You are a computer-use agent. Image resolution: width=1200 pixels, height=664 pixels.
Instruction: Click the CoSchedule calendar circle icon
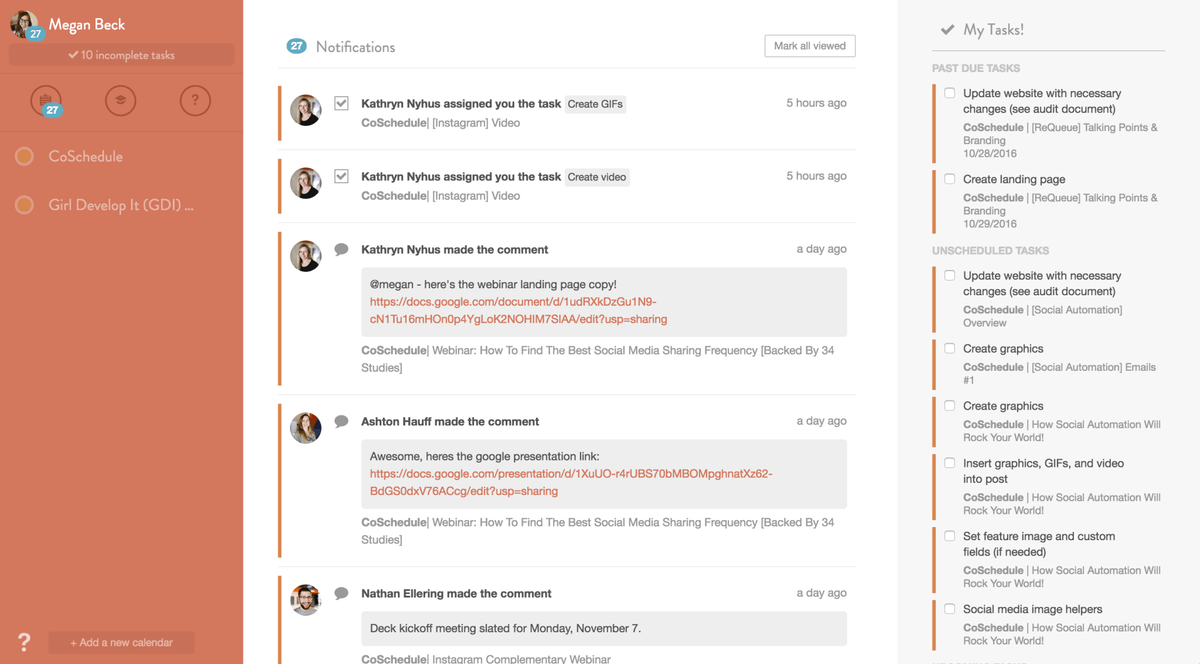pyautogui.click(x=25, y=156)
